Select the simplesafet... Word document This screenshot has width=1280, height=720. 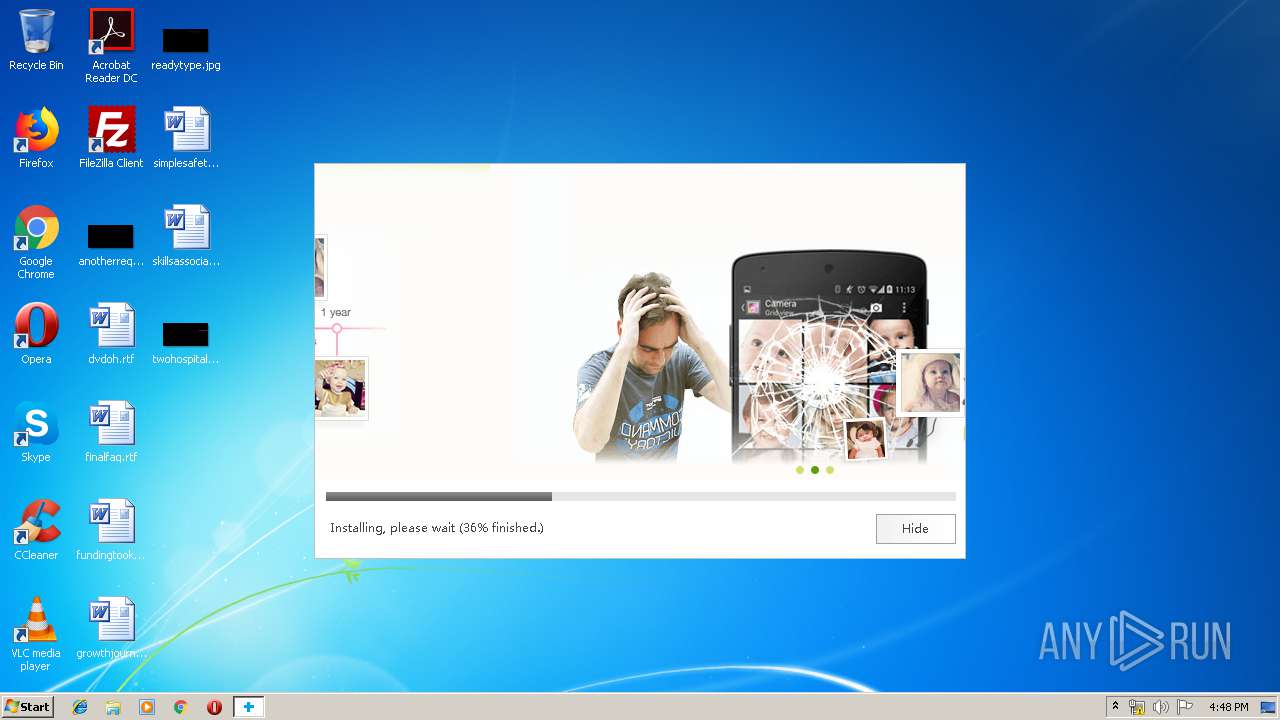(186, 137)
